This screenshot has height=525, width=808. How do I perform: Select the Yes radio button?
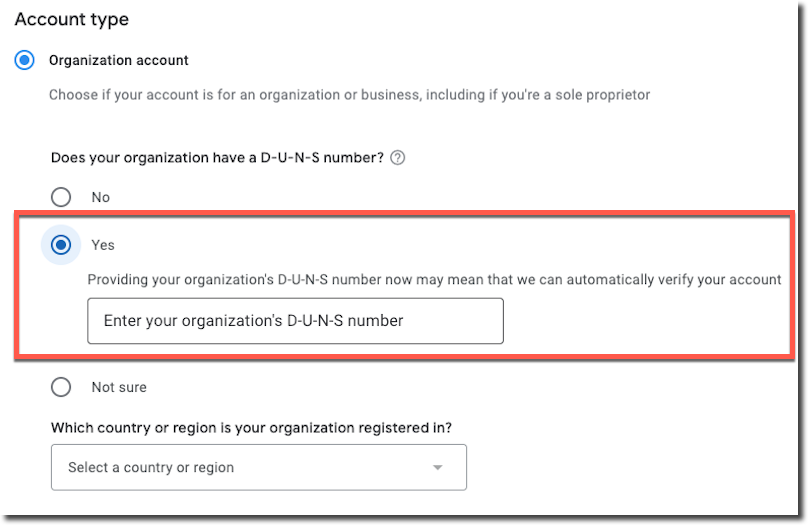[61, 245]
